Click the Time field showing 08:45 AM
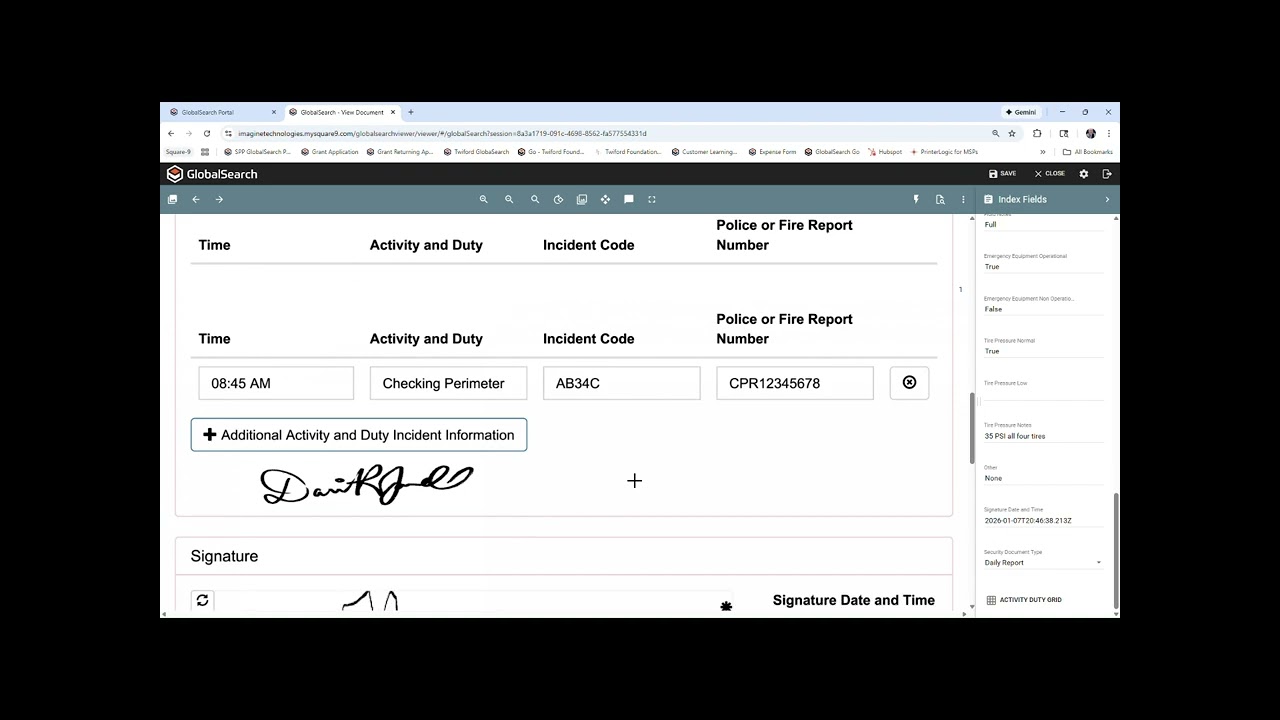 tap(276, 383)
